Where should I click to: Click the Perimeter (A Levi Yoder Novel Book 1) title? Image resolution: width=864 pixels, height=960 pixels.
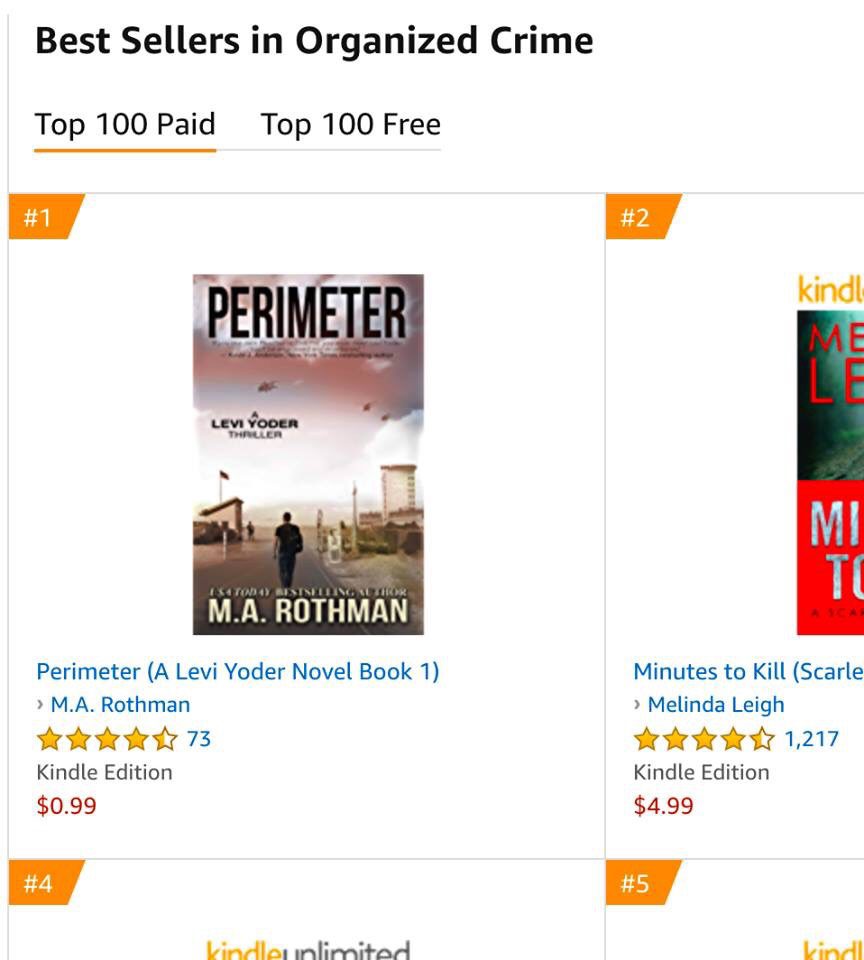238,671
